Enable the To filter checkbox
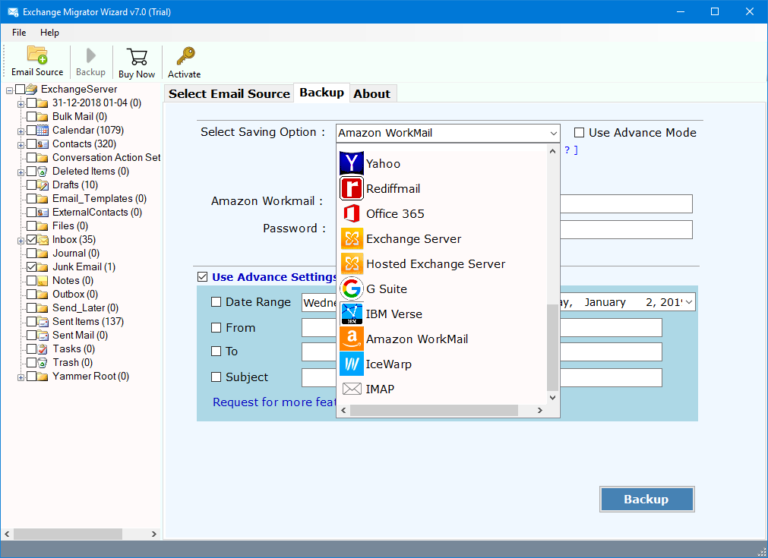This screenshot has height=558, width=768. (x=216, y=351)
